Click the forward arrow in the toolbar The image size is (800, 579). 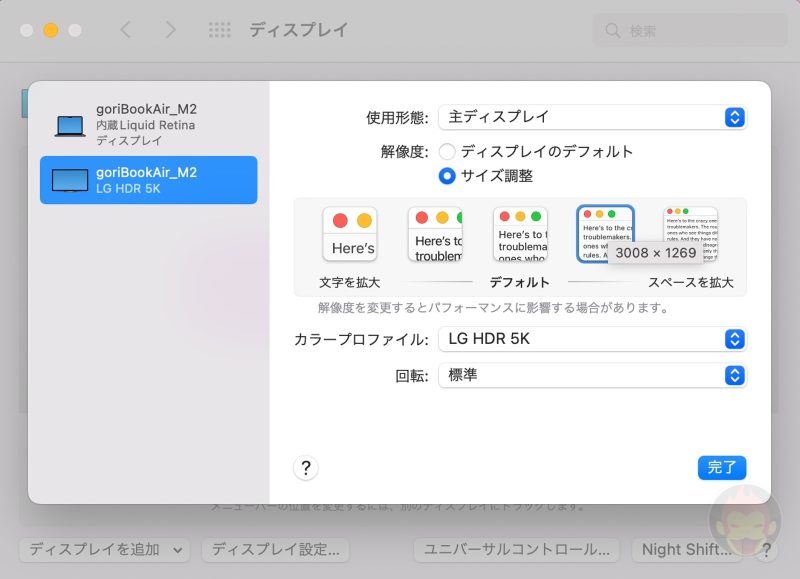click(x=170, y=30)
